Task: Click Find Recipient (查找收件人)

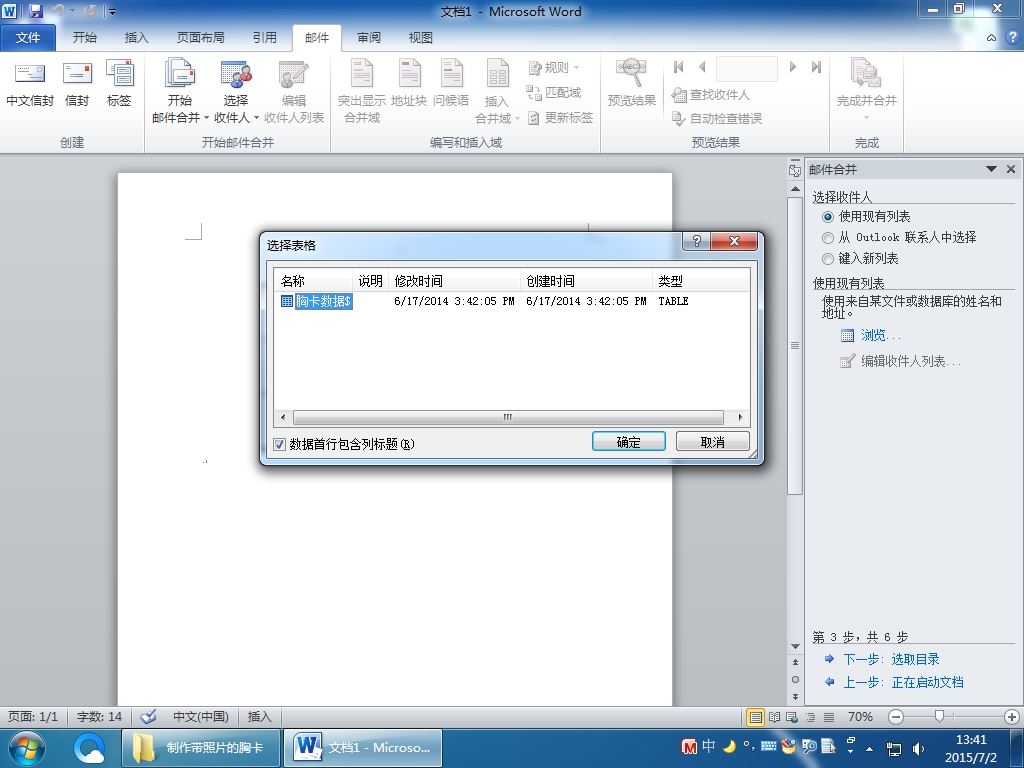Action: [x=711, y=95]
